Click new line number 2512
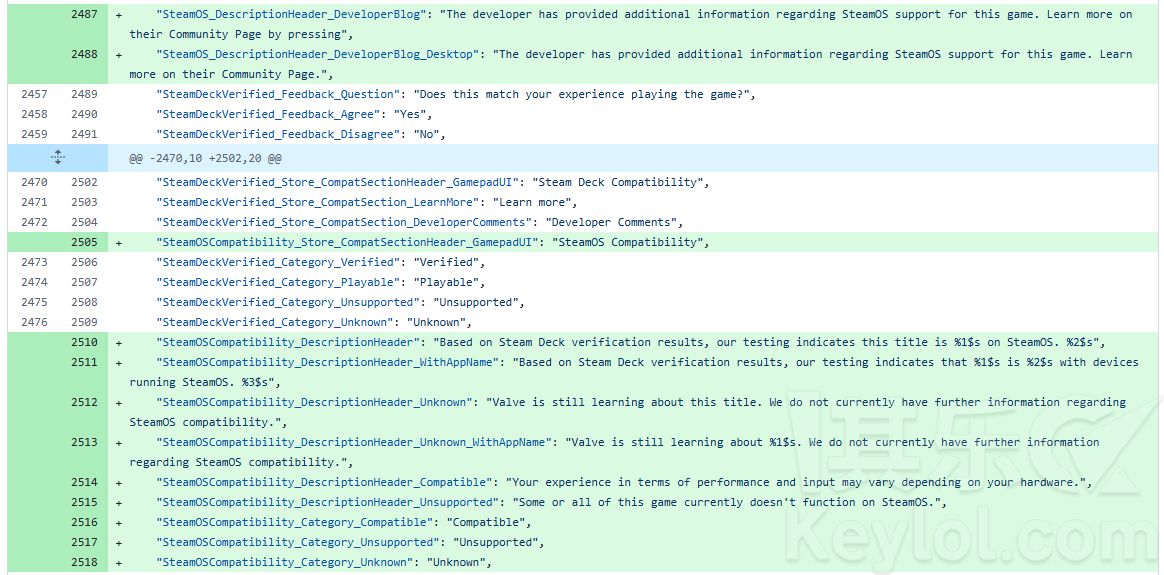 click(x=84, y=403)
